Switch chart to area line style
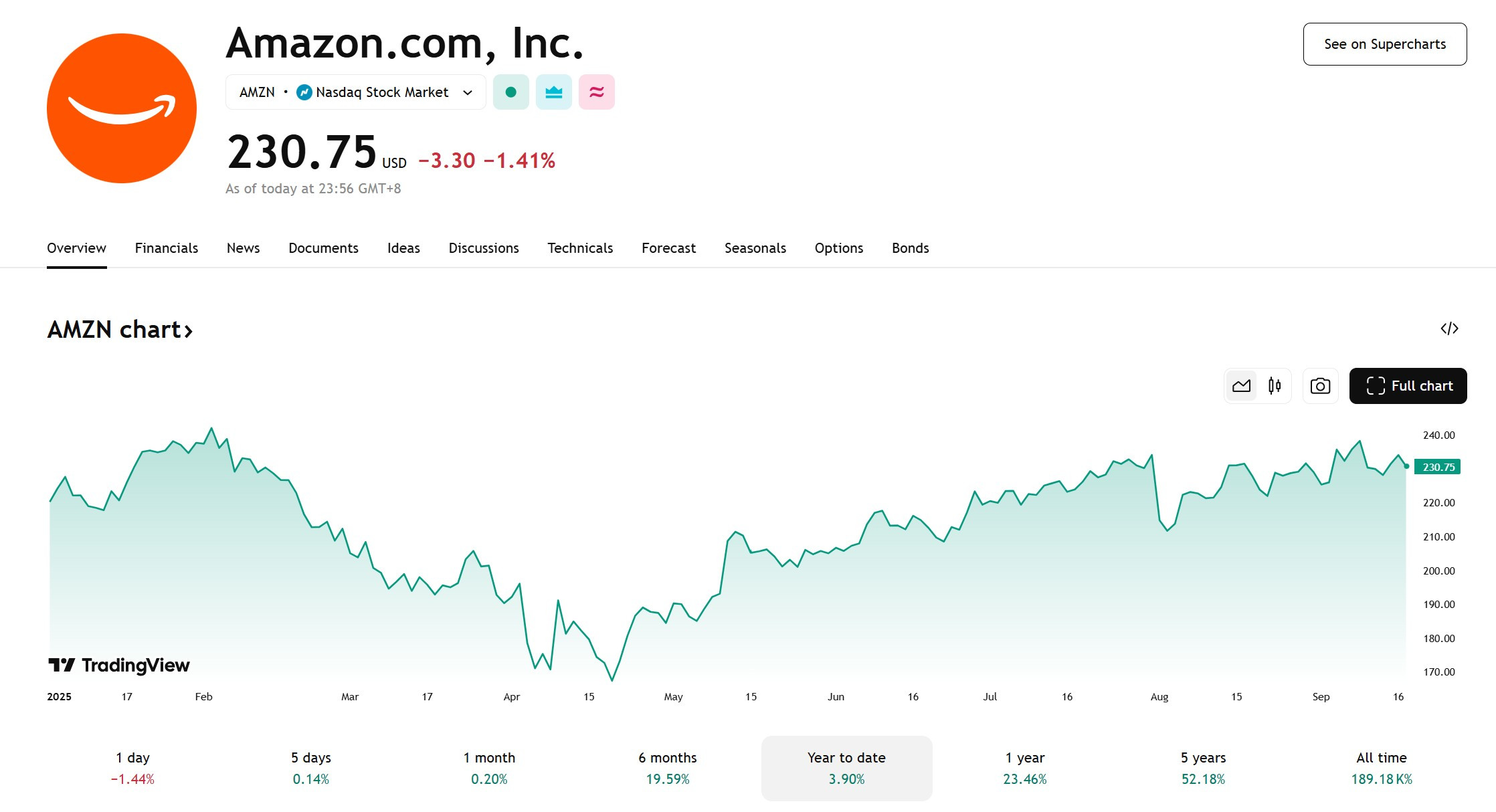Screen dimensions: 1496x812 click(1242, 386)
